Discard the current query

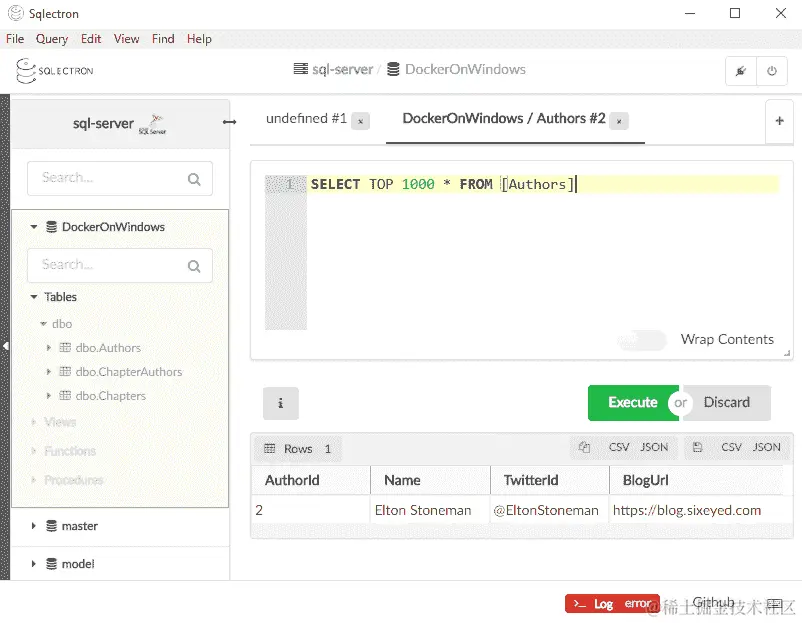pos(727,403)
